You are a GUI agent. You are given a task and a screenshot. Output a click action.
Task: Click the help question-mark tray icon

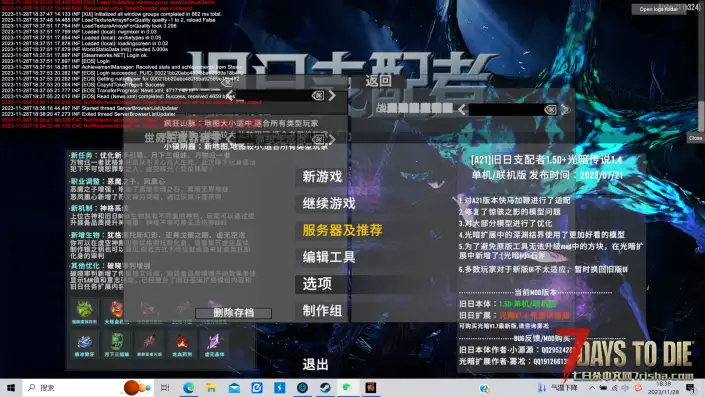coord(484,388)
